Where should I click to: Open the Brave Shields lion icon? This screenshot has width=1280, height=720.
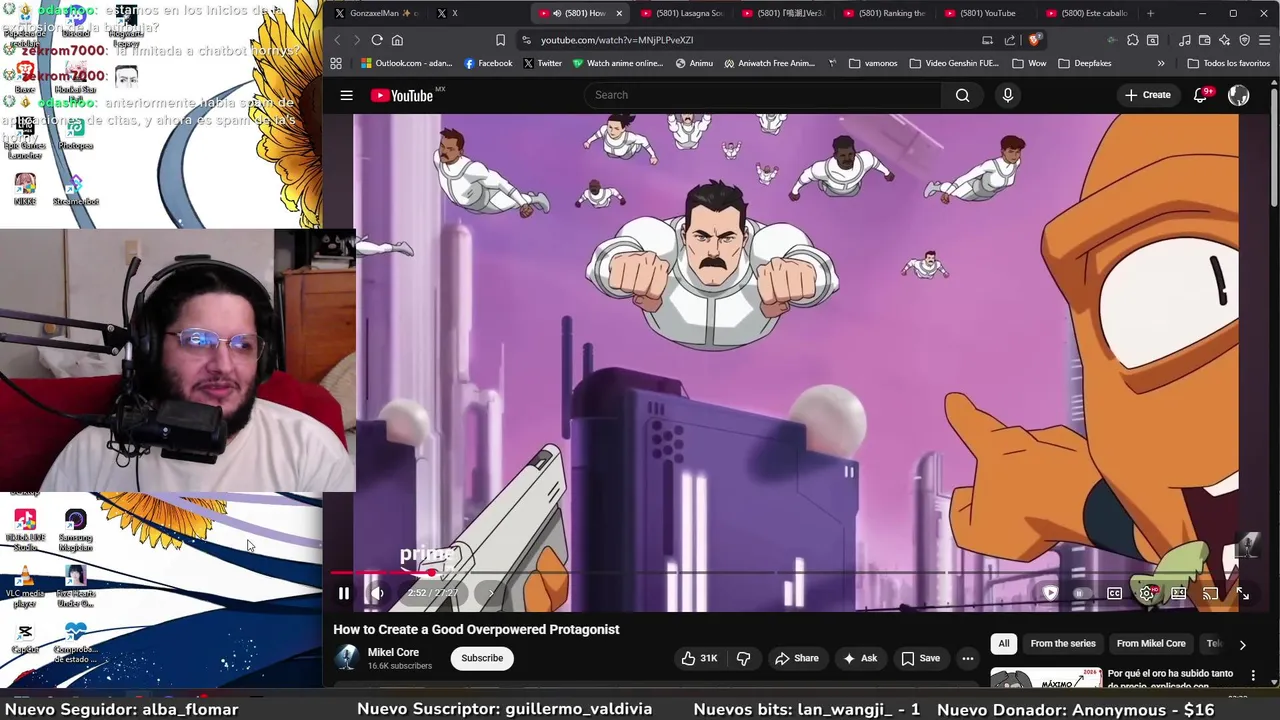coord(1035,40)
